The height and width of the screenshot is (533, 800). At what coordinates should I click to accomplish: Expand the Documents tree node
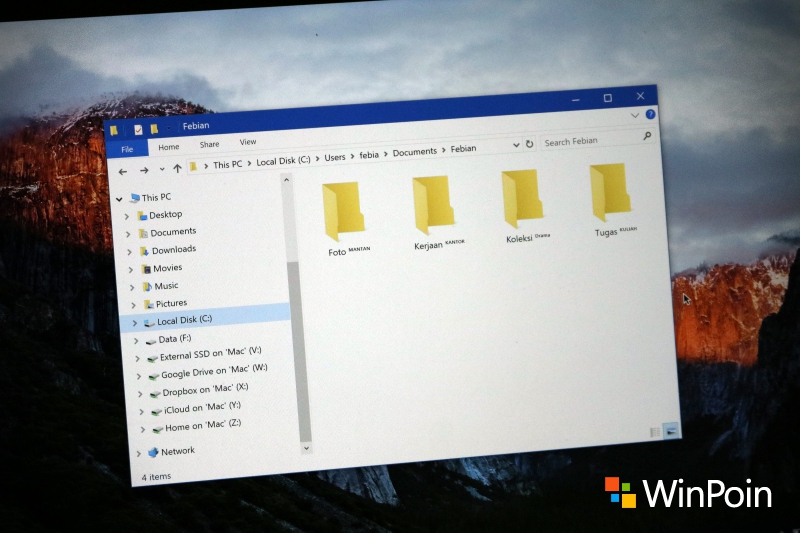point(128,234)
